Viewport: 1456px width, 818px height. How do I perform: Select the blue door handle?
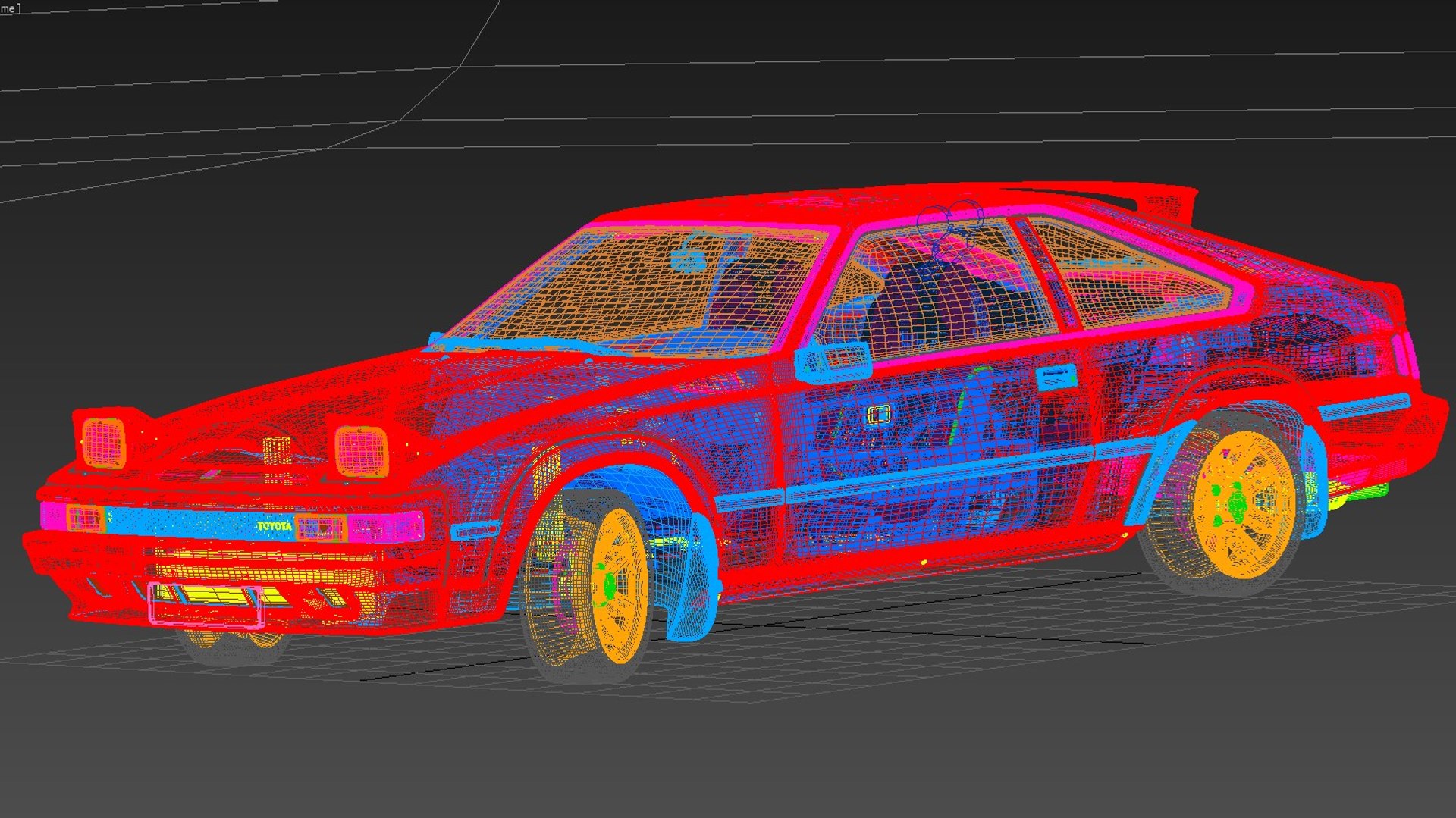[x=1057, y=376]
